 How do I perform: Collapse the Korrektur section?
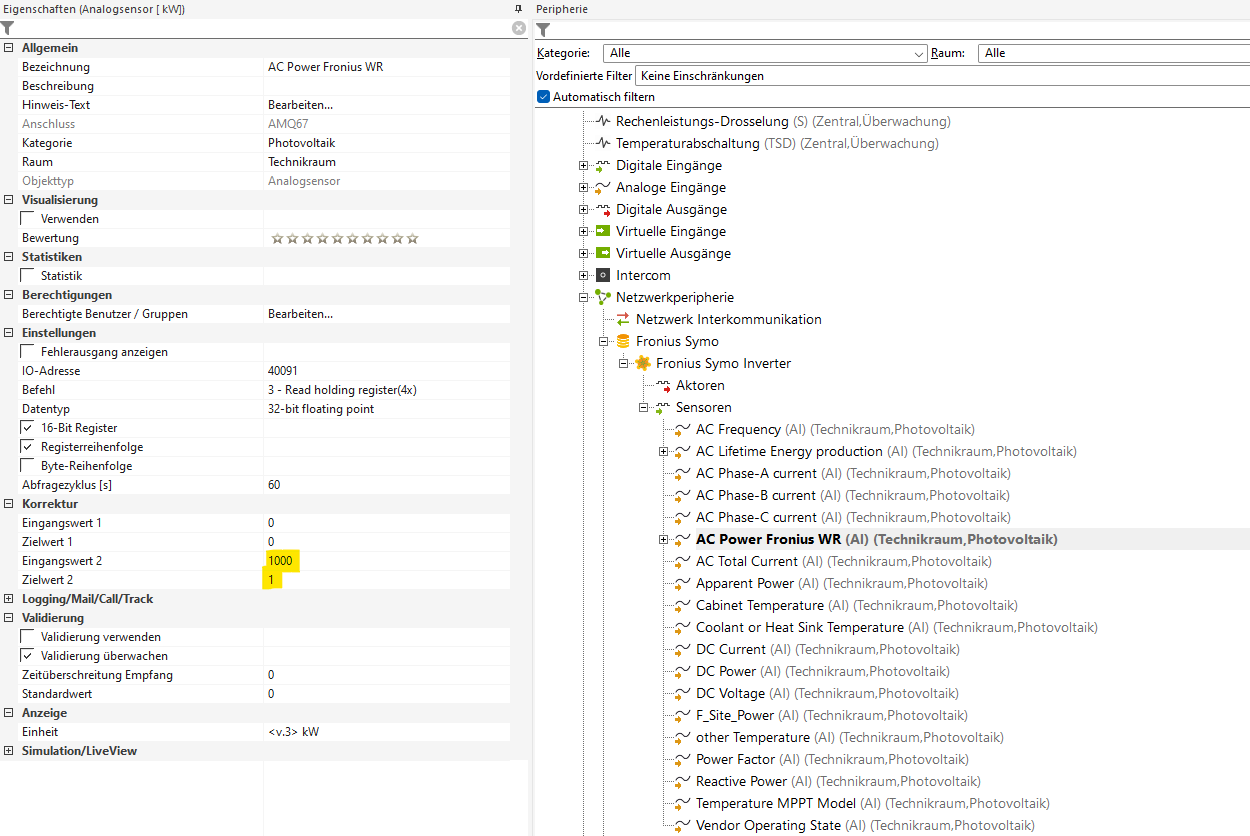click(x=9, y=504)
